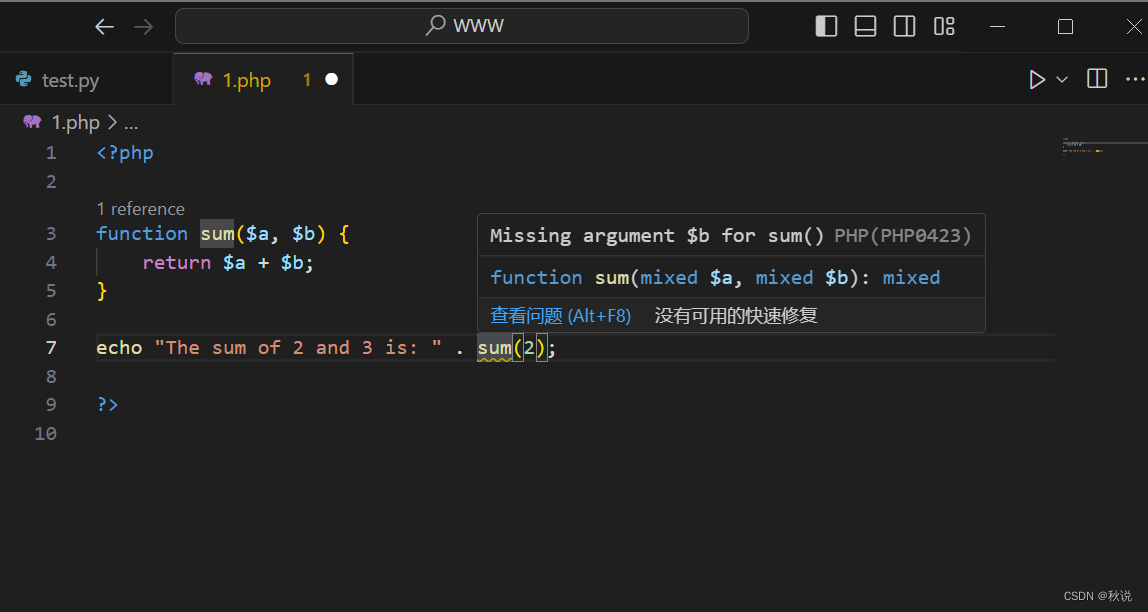Click the "return" keyword on line 4
The height and width of the screenshot is (612, 1148).
point(176,262)
